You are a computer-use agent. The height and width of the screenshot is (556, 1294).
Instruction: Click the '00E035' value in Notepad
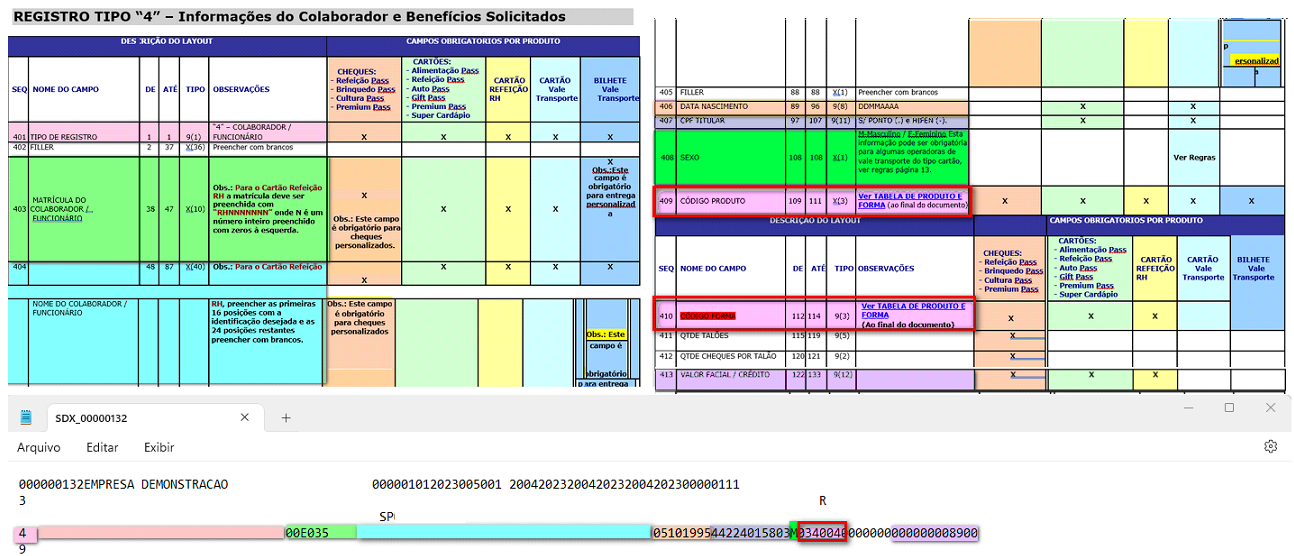[307, 533]
